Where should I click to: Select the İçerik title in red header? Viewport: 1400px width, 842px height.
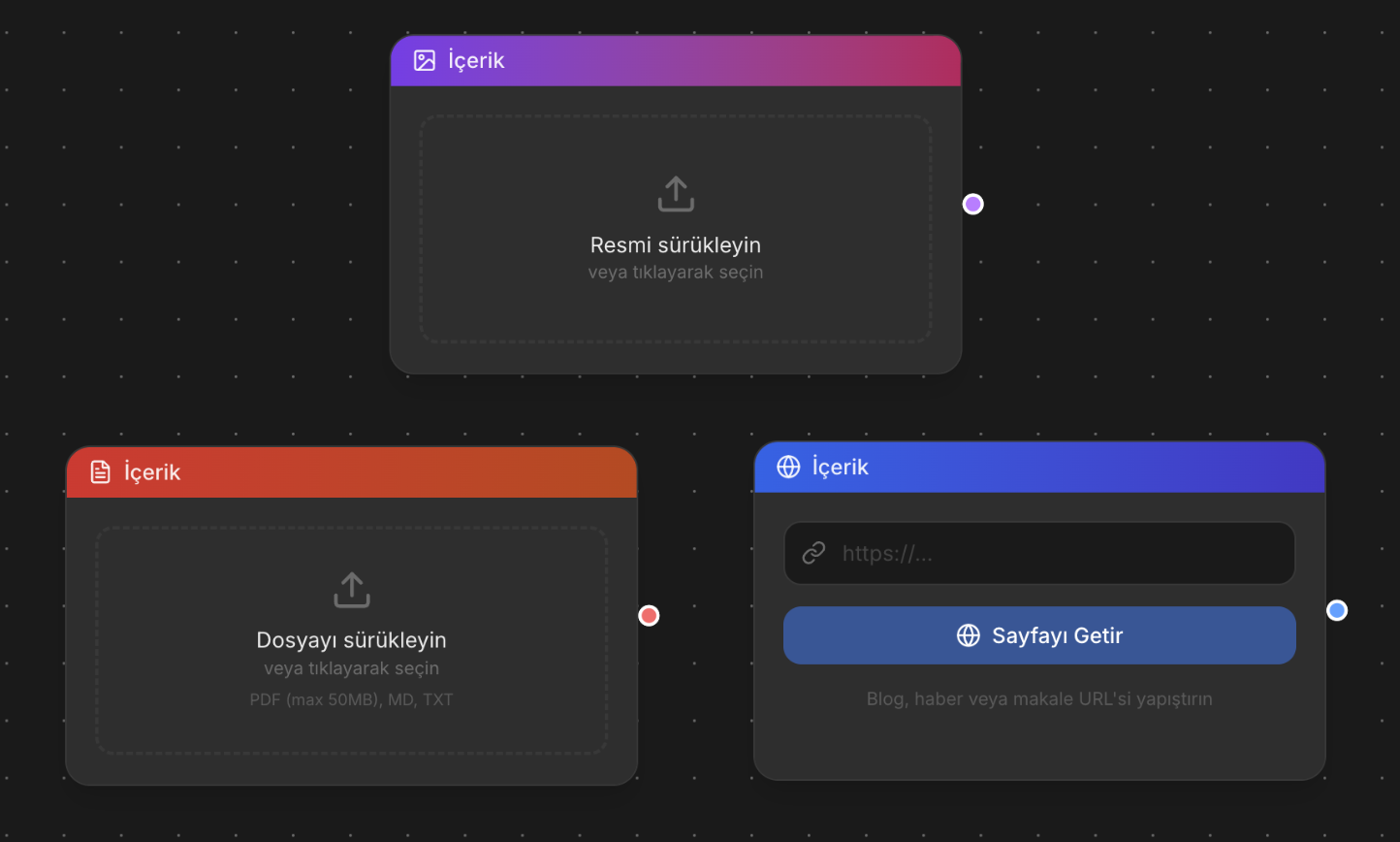(x=152, y=472)
